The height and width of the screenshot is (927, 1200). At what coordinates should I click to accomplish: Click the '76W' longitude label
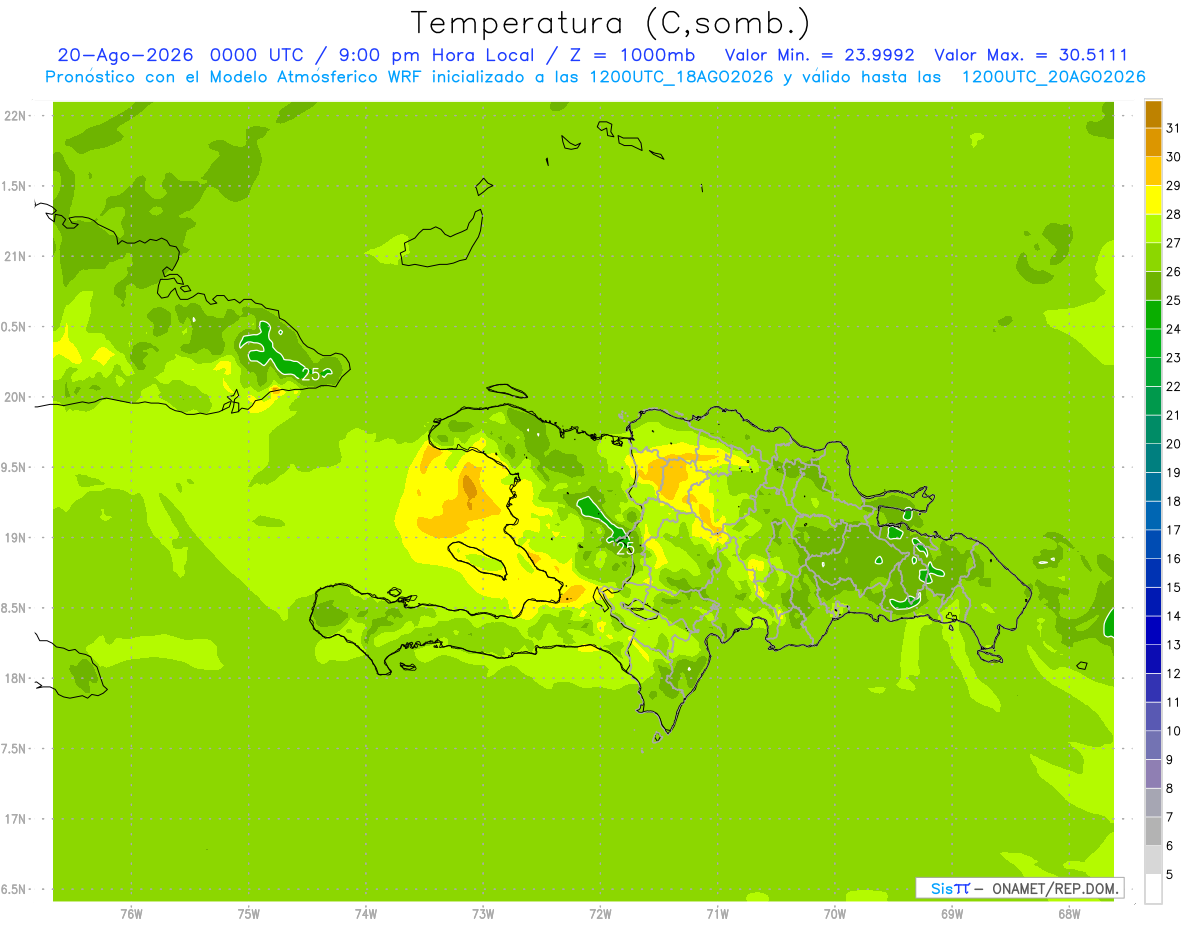(x=132, y=913)
